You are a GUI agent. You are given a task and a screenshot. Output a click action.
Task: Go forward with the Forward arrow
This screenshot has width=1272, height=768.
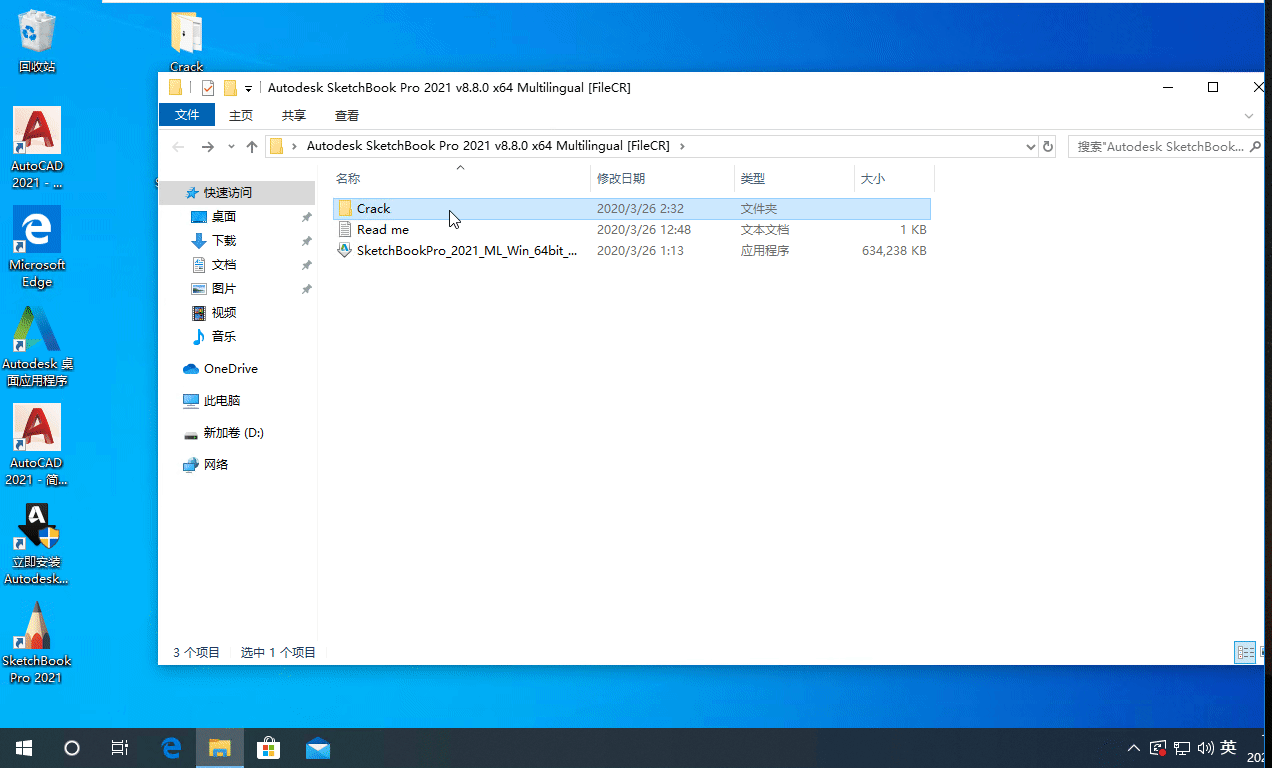[207, 146]
